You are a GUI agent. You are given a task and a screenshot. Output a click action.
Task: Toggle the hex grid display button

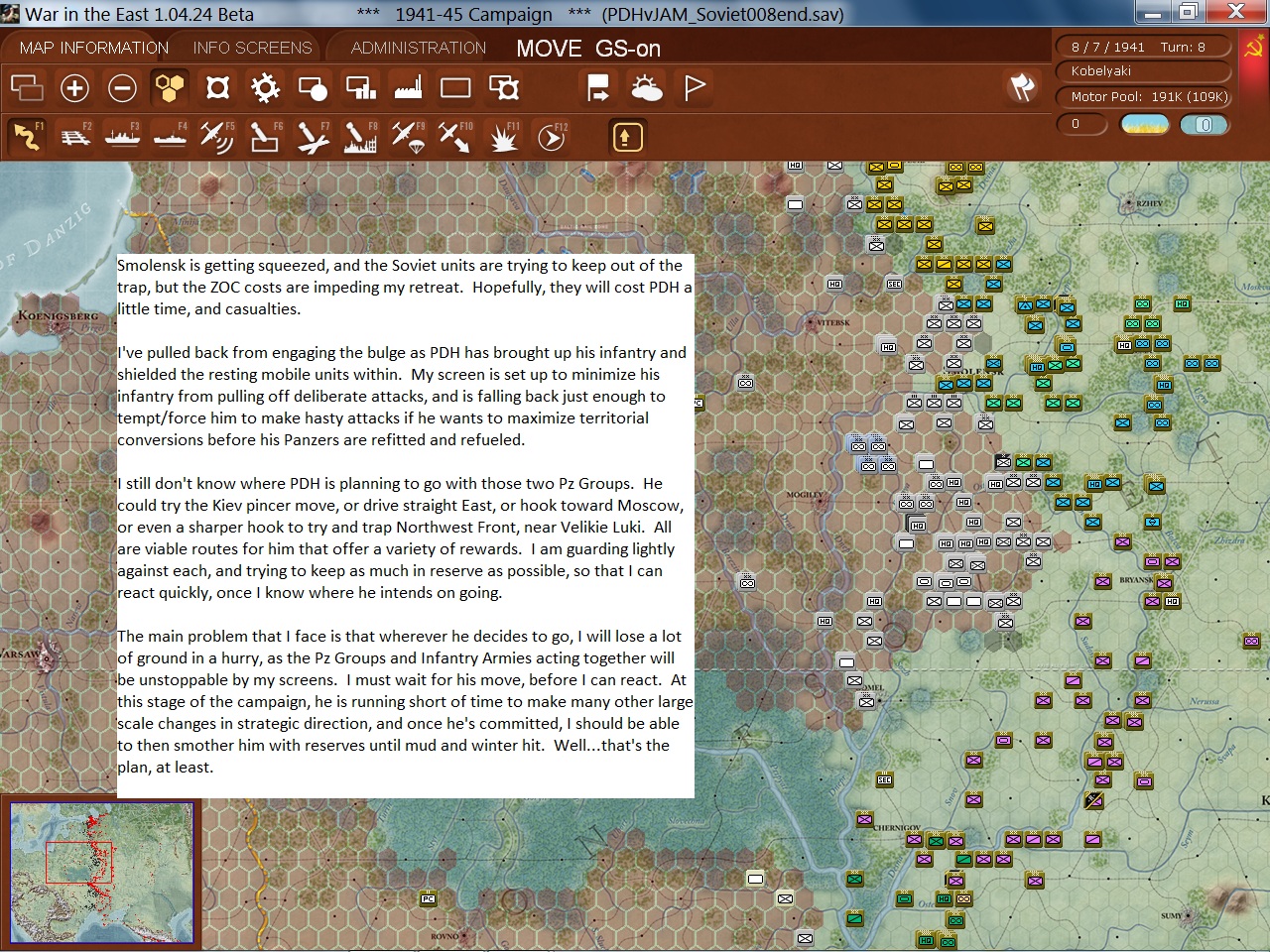170,88
